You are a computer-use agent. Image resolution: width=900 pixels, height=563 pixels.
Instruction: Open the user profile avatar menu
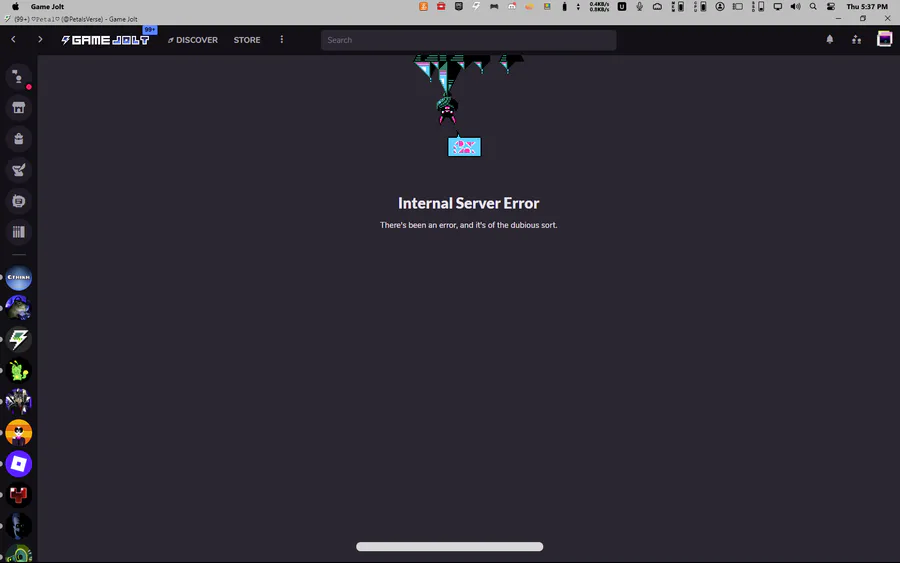point(884,39)
